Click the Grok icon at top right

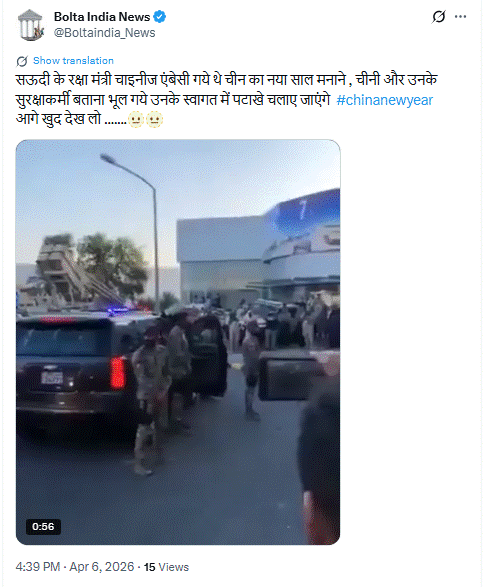[x=438, y=16]
